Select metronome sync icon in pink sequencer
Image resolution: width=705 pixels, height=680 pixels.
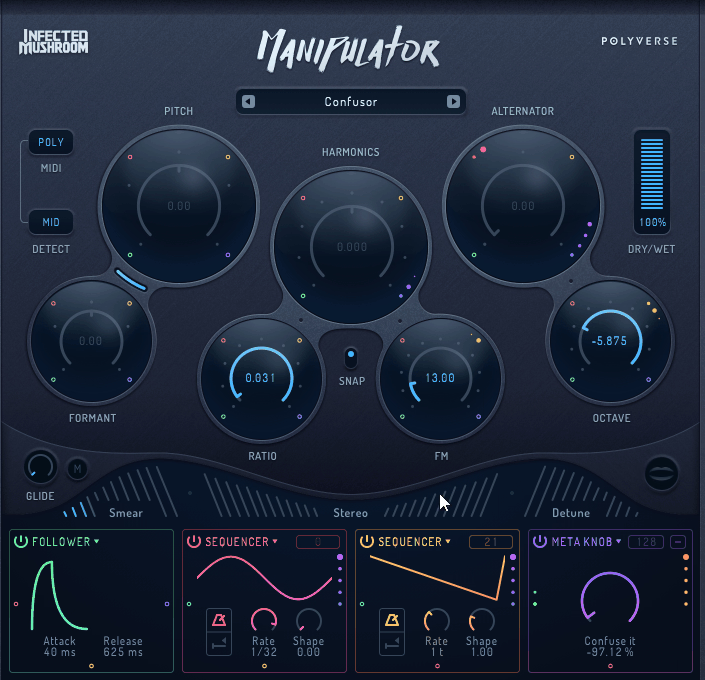tap(220, 622)
